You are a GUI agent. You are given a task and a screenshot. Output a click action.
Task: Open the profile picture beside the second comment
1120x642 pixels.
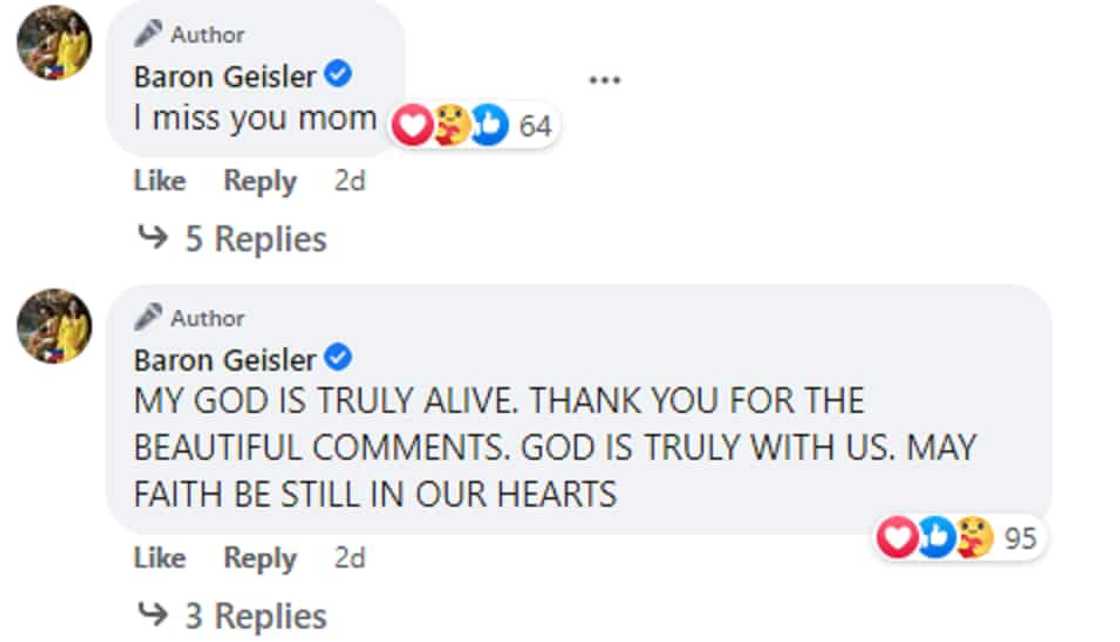coord(55,326)
